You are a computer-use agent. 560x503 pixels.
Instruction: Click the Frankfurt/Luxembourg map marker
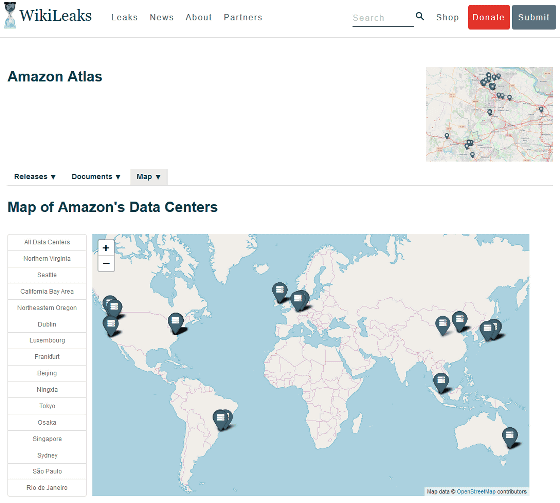299,300
